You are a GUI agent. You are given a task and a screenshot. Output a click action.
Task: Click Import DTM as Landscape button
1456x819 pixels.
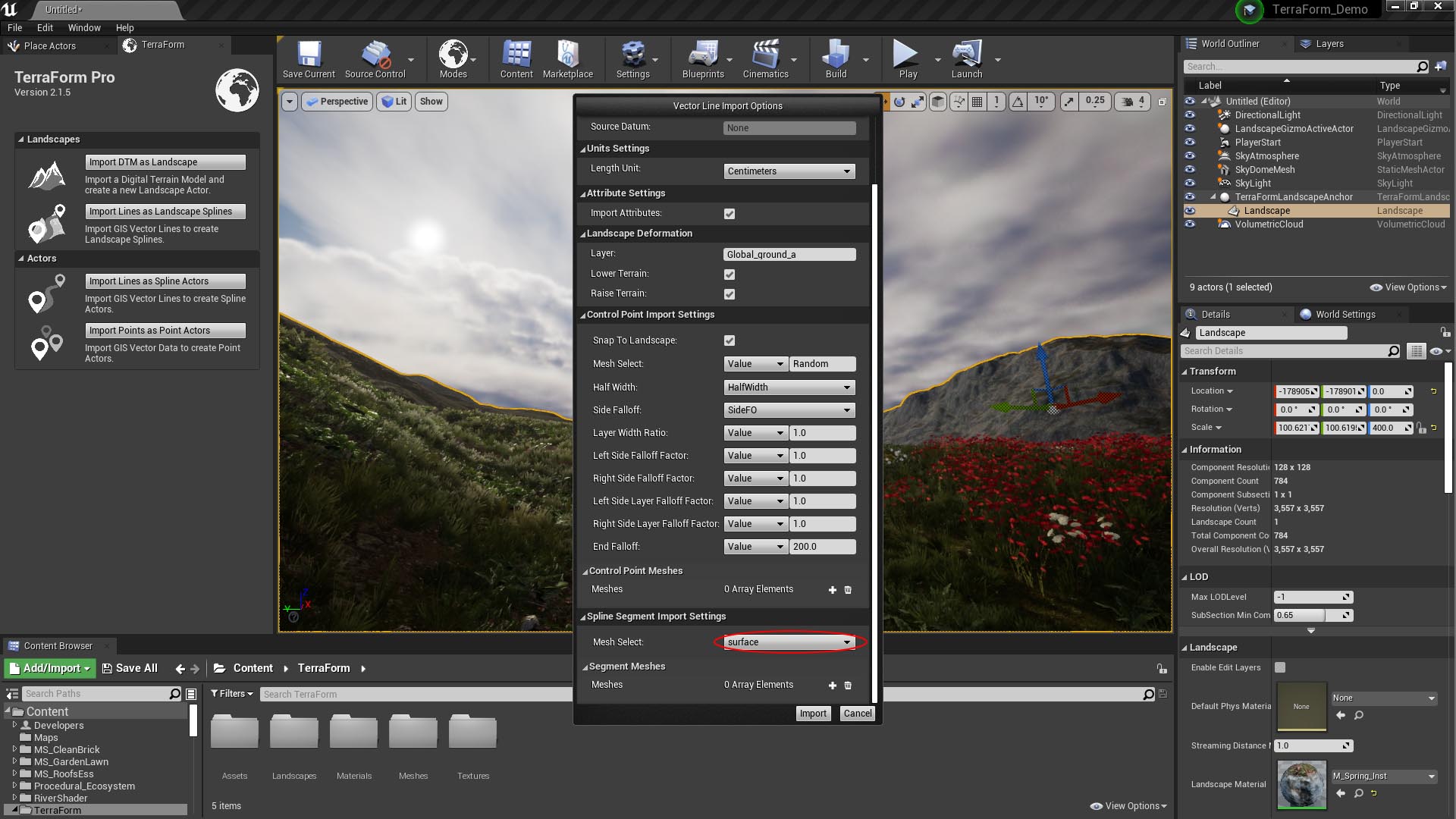pyautogui.click(x=165, y=162)
